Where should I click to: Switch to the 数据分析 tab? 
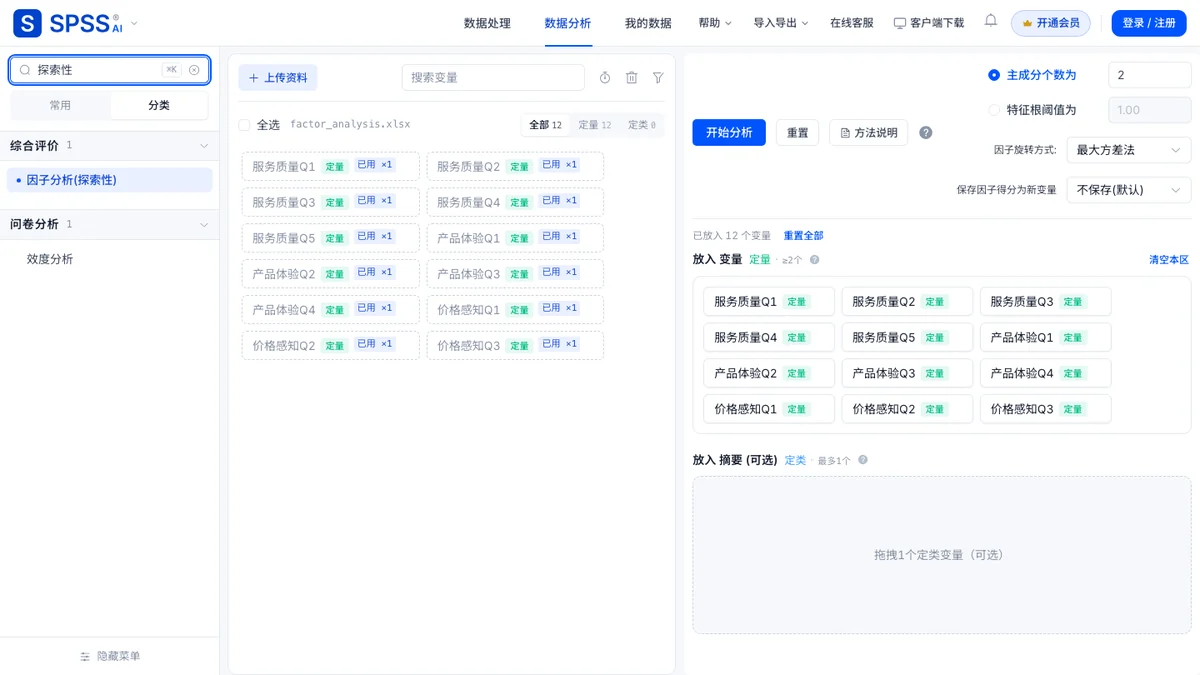pos(568,23)
